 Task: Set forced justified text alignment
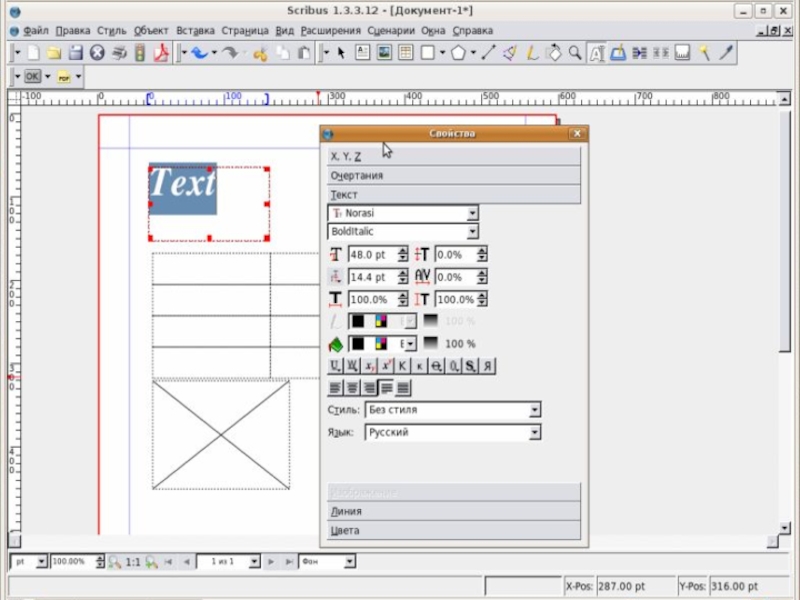tap(403, 388)
